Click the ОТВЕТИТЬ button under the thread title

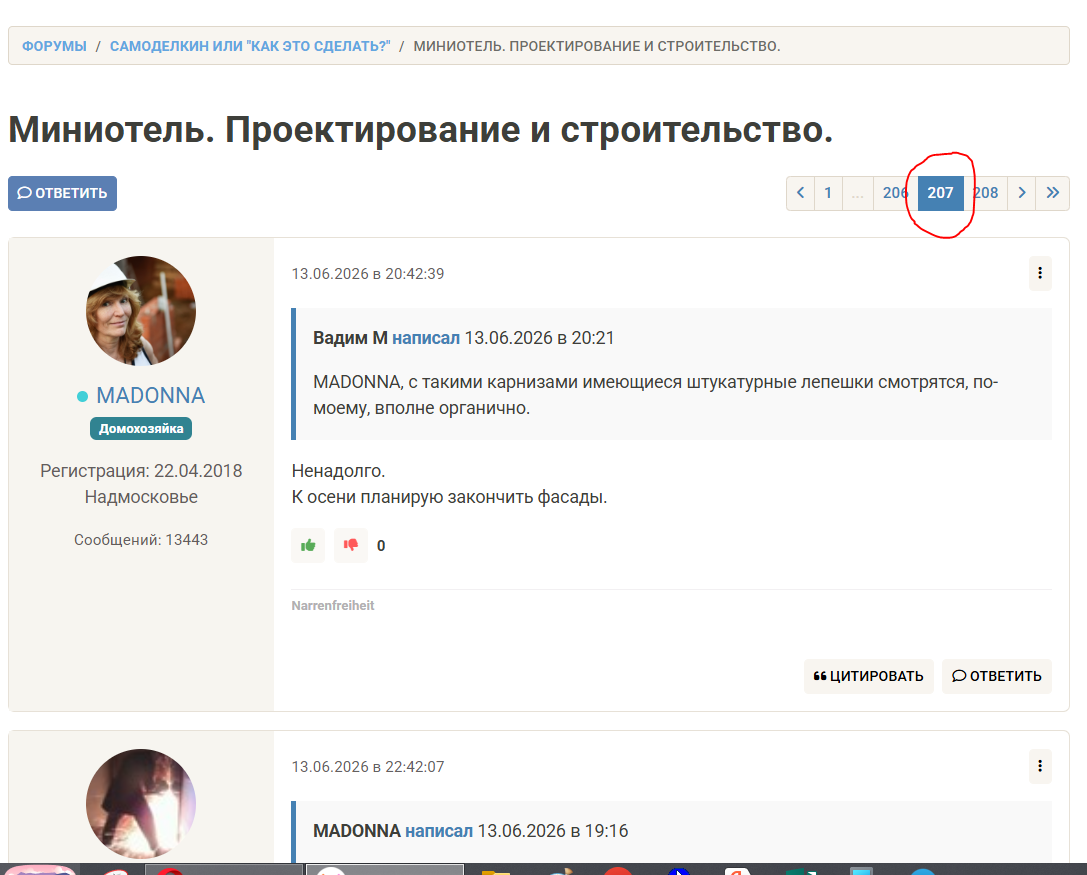coord(62,193)
